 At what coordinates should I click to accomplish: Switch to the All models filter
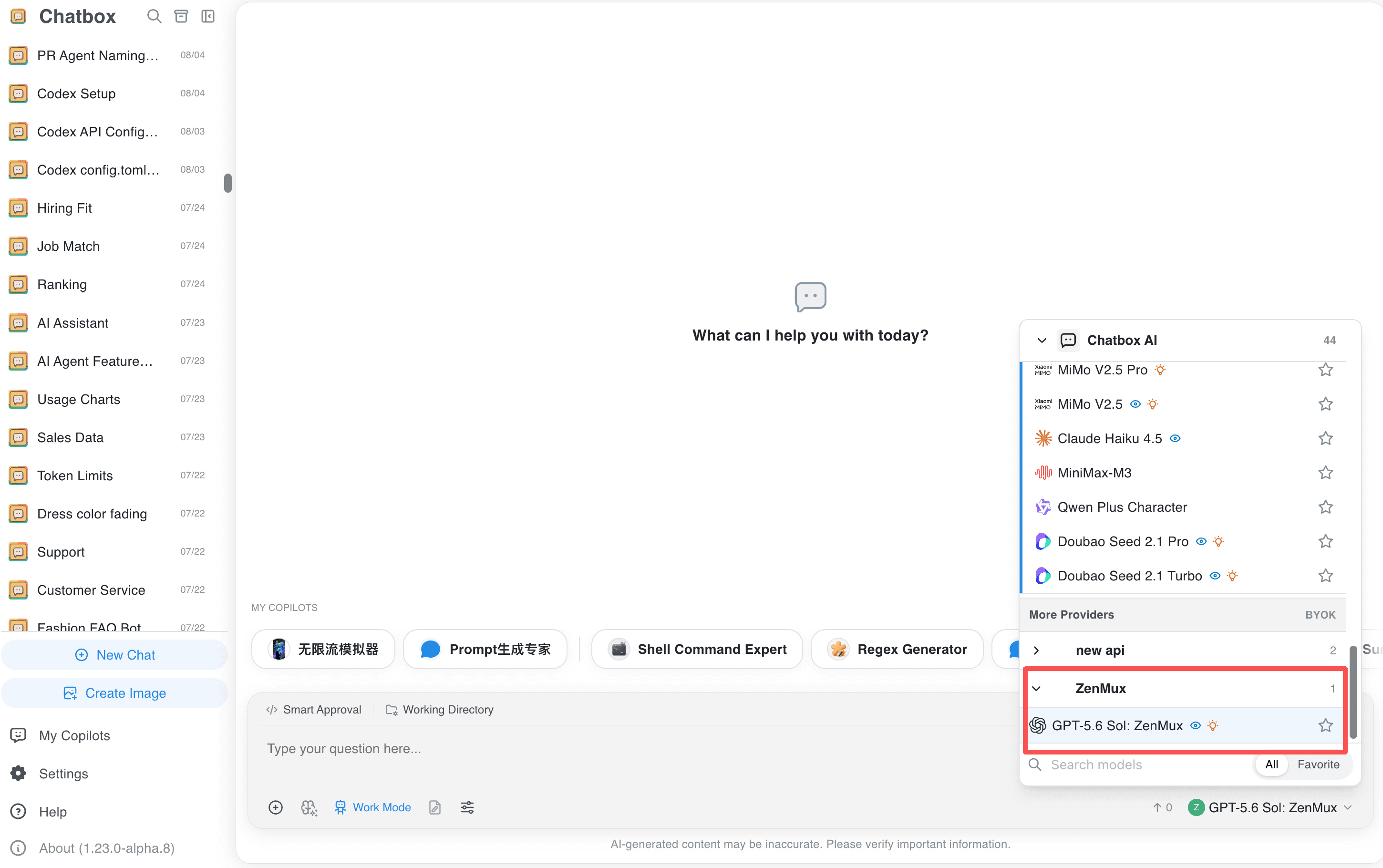tap(1271, 764)
